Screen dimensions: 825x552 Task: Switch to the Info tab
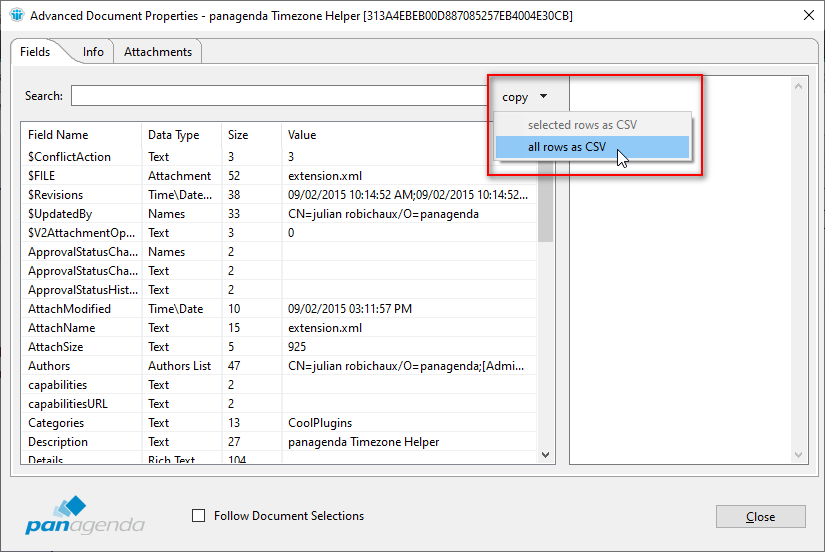coord(93,52)
